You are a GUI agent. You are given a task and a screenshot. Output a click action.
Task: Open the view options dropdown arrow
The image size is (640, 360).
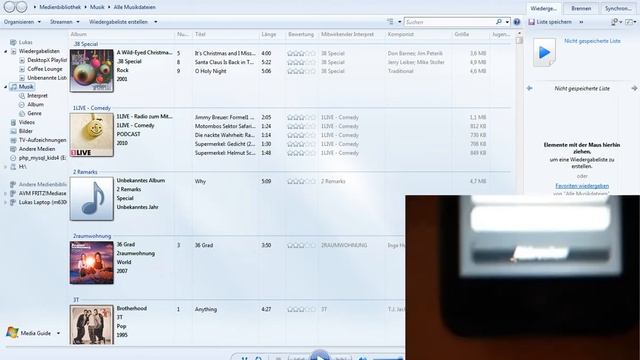click(400, 22)
